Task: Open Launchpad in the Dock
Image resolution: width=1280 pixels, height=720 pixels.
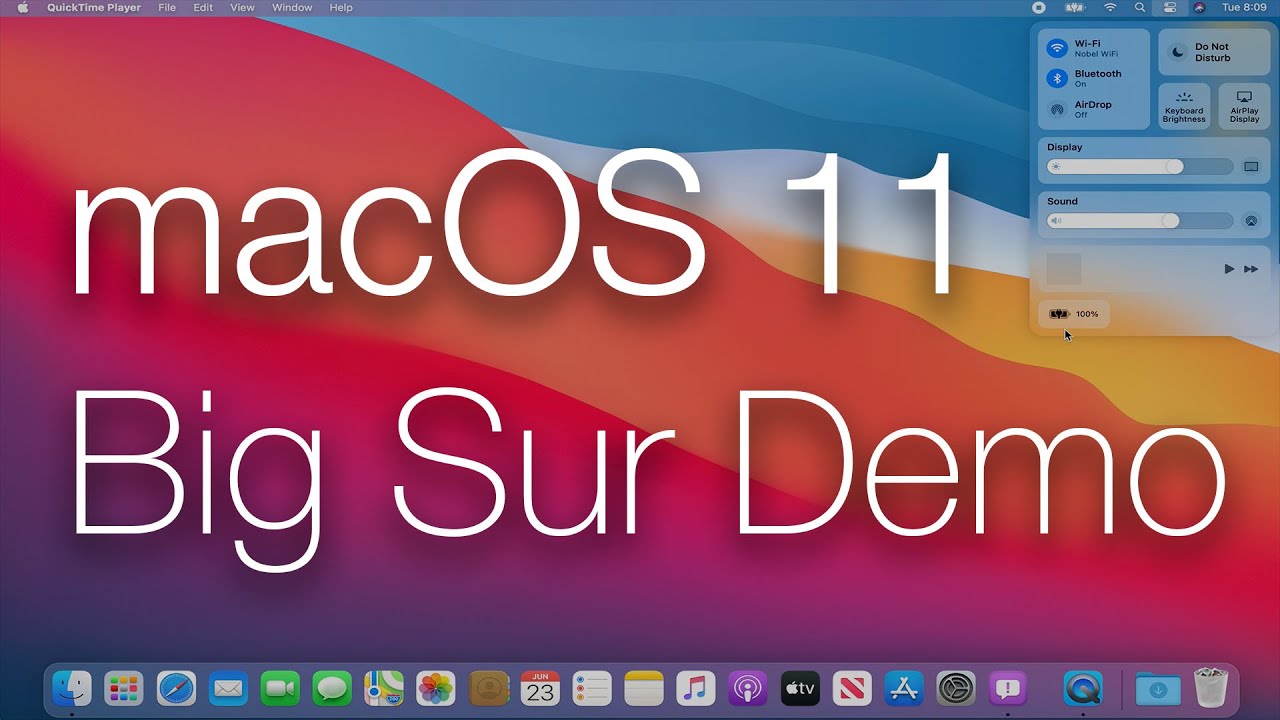Action: pos(124,688)
